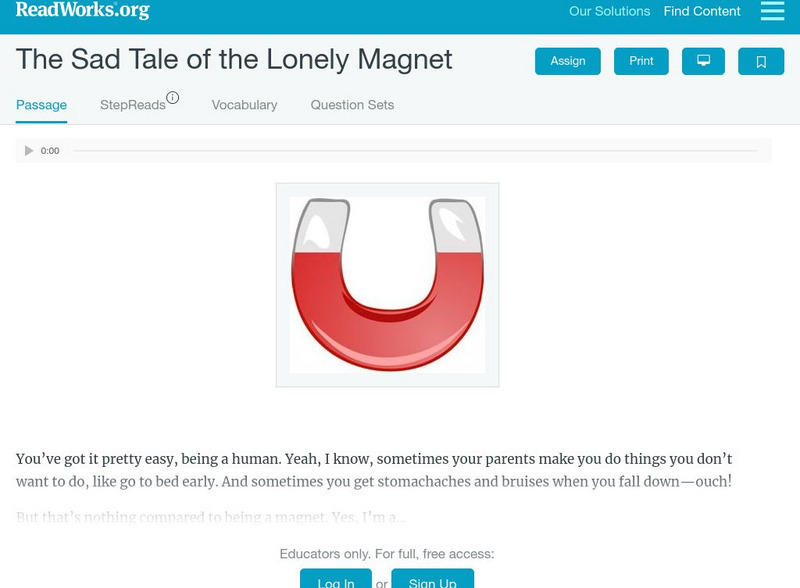Click the Find Content link
This screenshot has height=588, width=800.
coord(702,11)
